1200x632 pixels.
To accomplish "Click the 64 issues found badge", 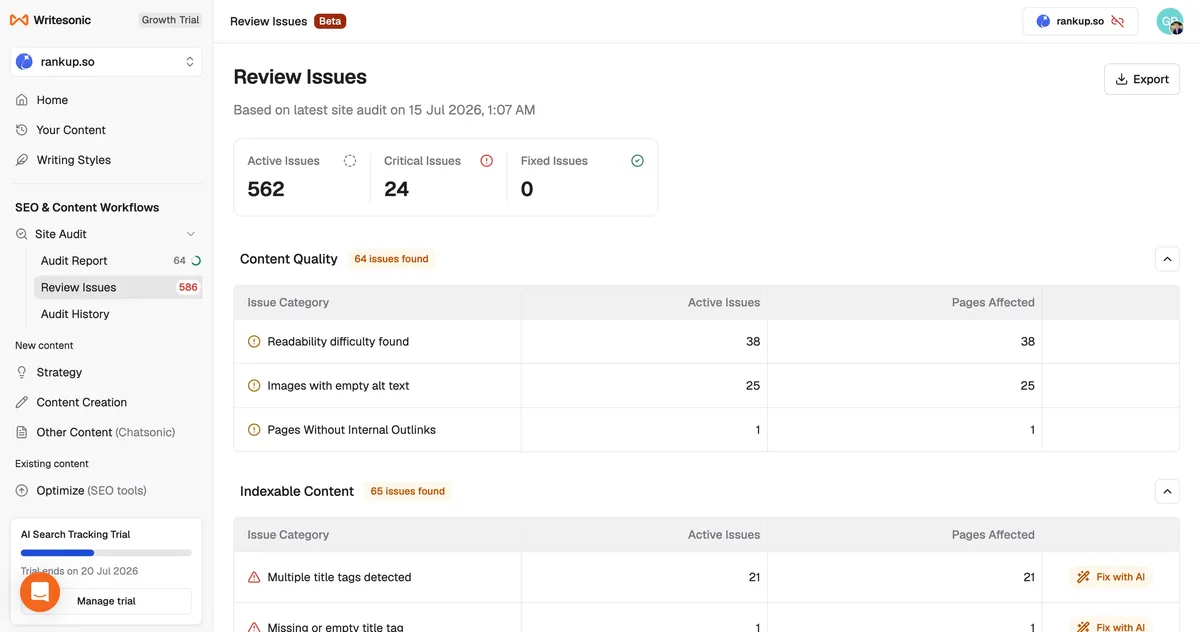I will coord(391,259).
